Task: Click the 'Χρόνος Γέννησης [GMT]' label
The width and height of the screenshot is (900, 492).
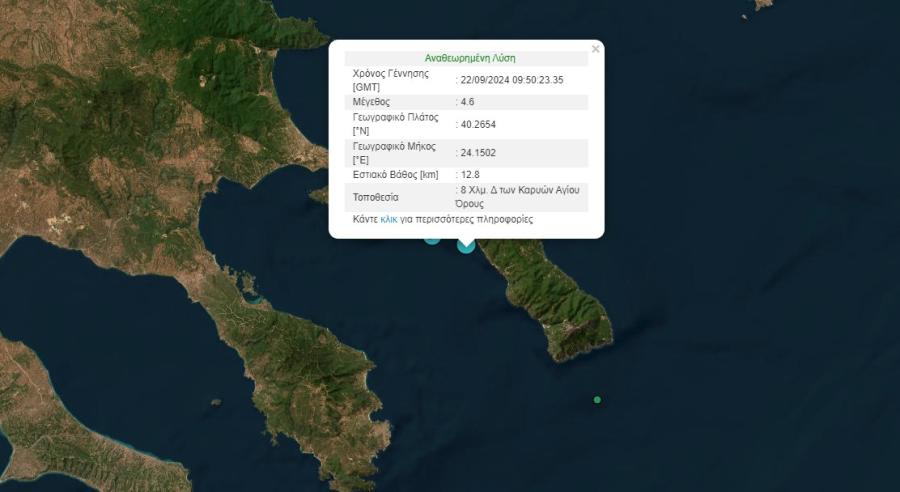Action: click(390, 80)
